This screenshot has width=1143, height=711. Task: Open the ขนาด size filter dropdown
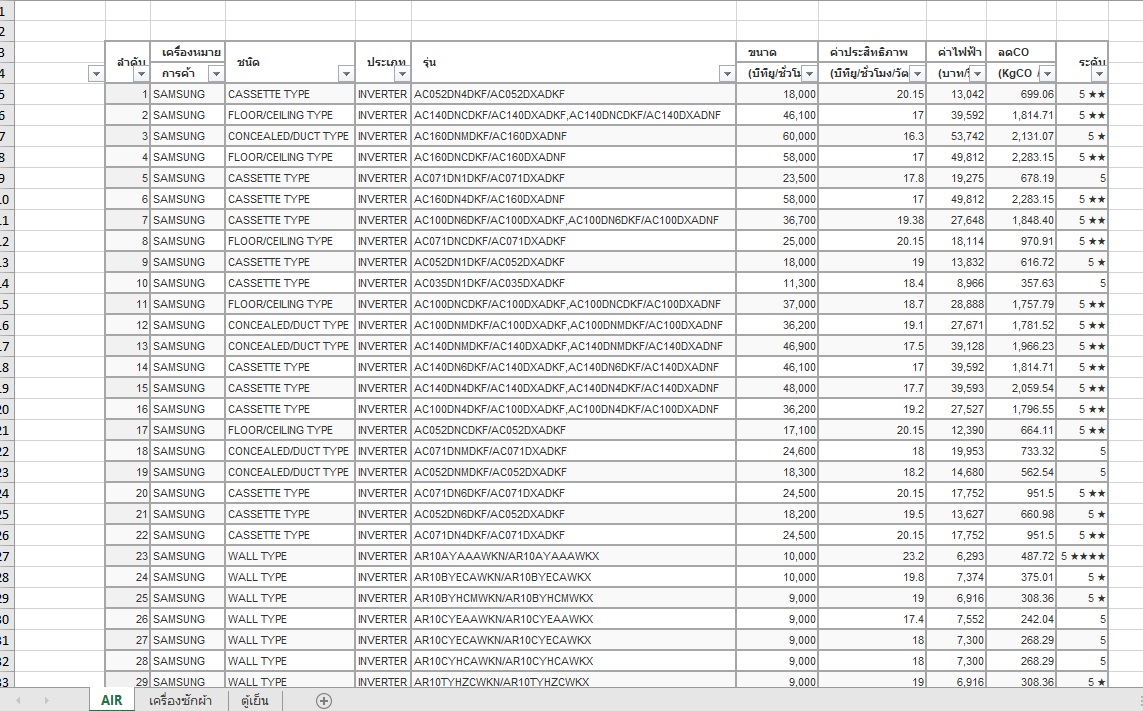[809, 74]
